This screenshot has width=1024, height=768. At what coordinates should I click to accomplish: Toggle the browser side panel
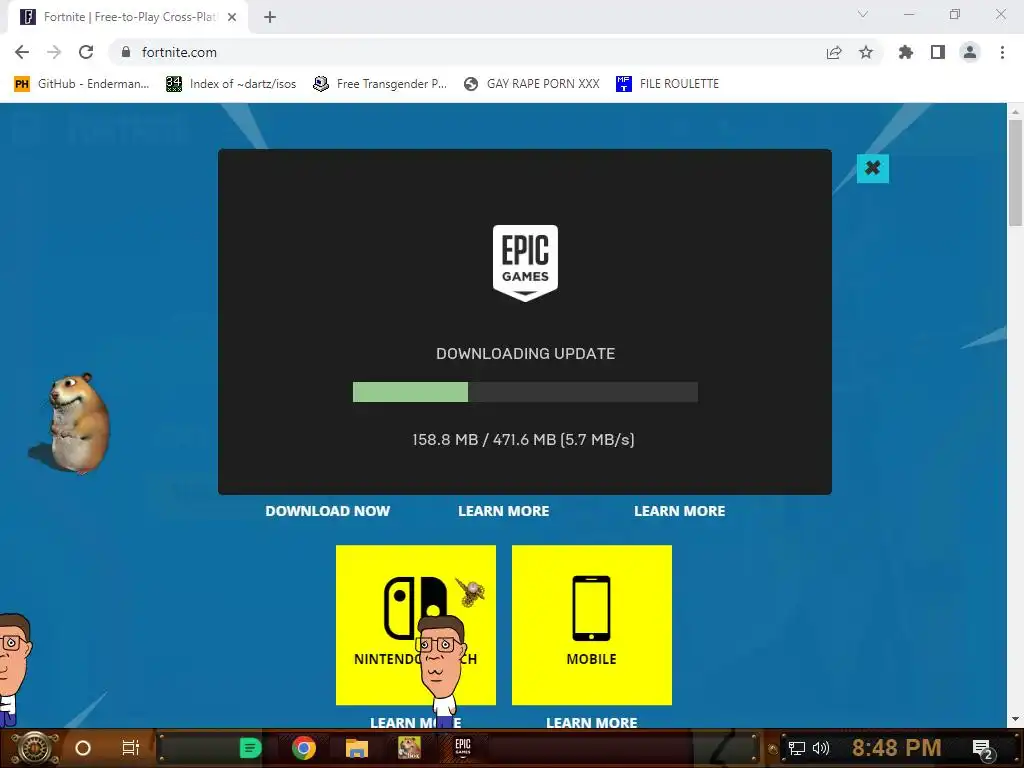coord(938,52)
